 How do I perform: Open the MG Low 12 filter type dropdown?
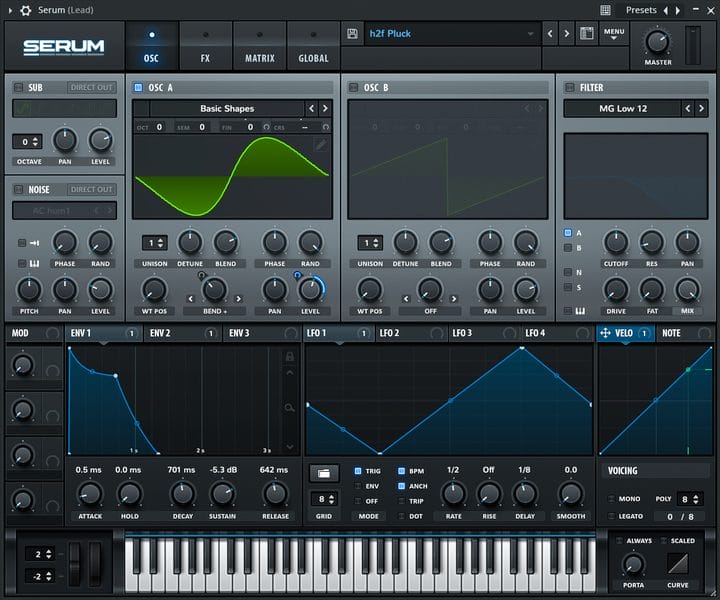click(621, 108)
